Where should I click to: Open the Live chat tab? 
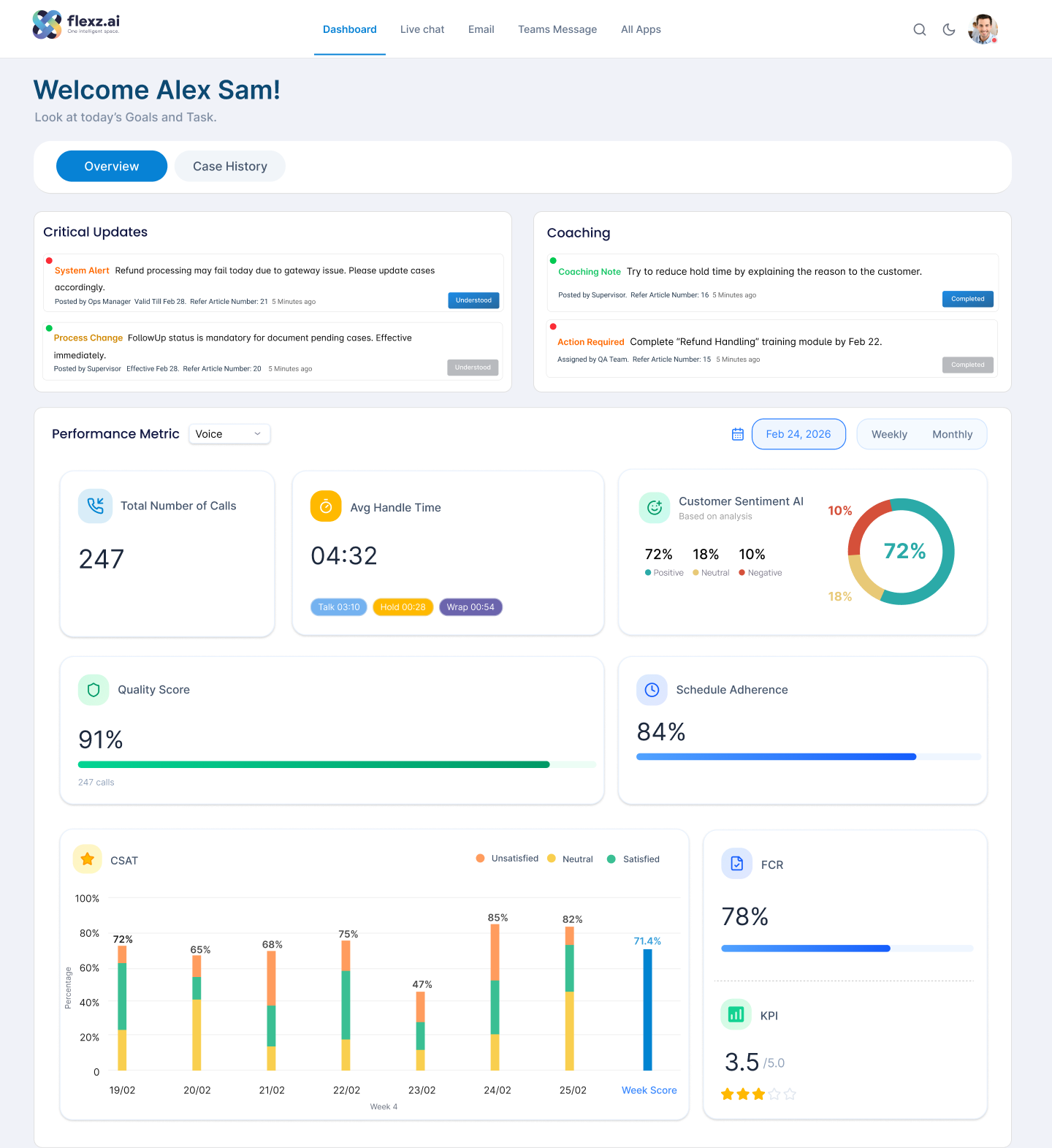coord(422,29)
